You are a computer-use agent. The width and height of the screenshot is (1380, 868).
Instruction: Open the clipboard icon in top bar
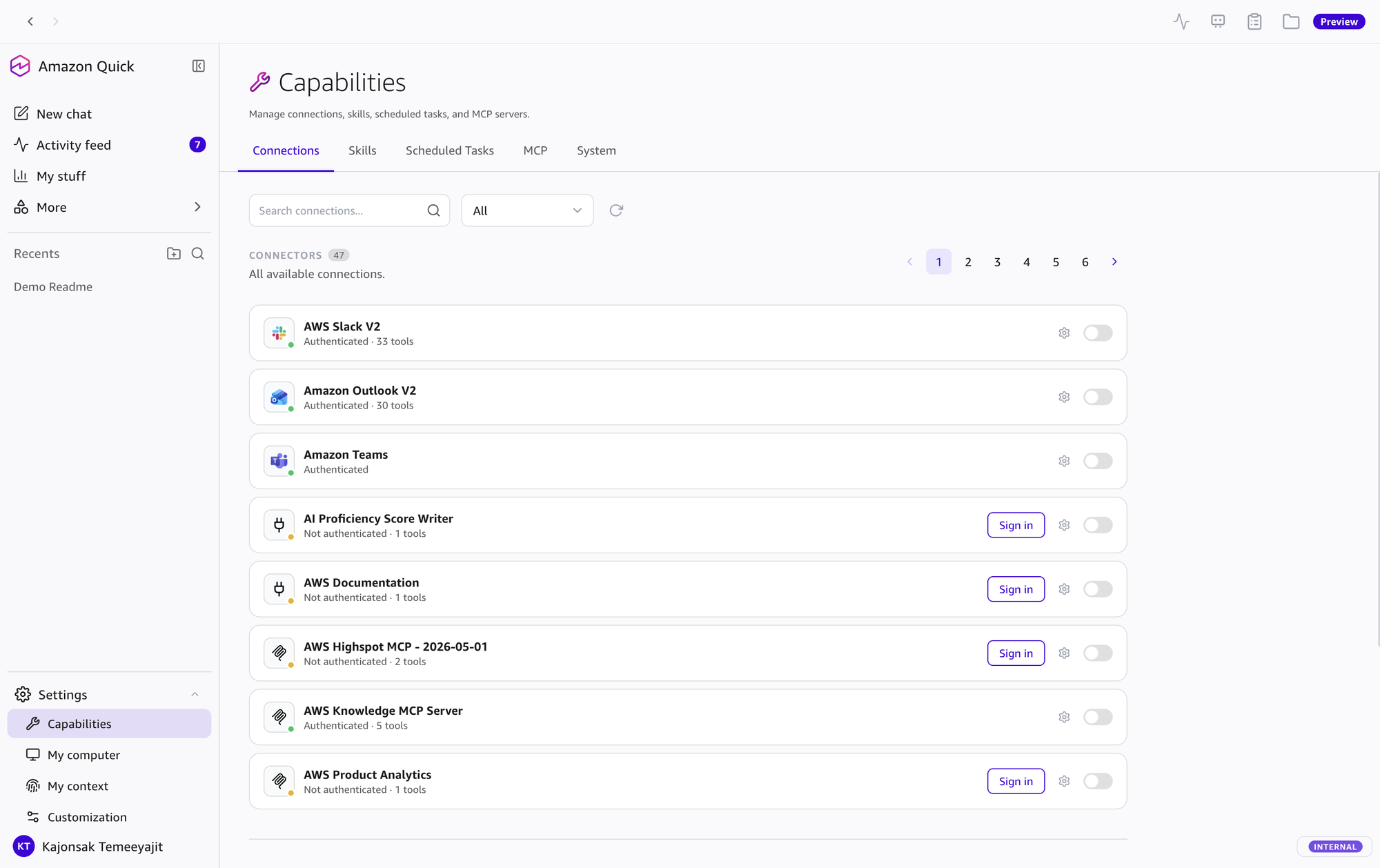click(x=1254, y=22)
